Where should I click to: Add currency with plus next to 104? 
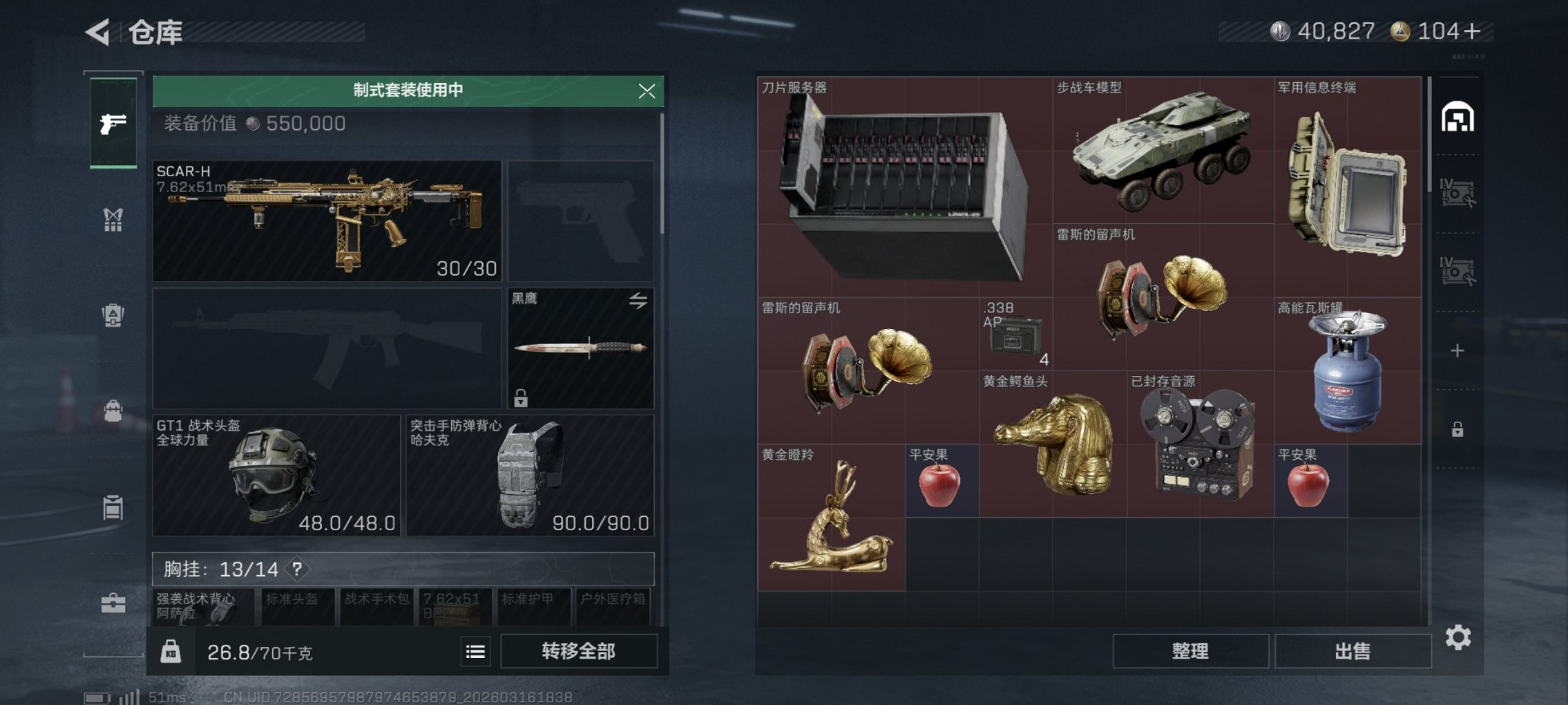coord(1473,31)
